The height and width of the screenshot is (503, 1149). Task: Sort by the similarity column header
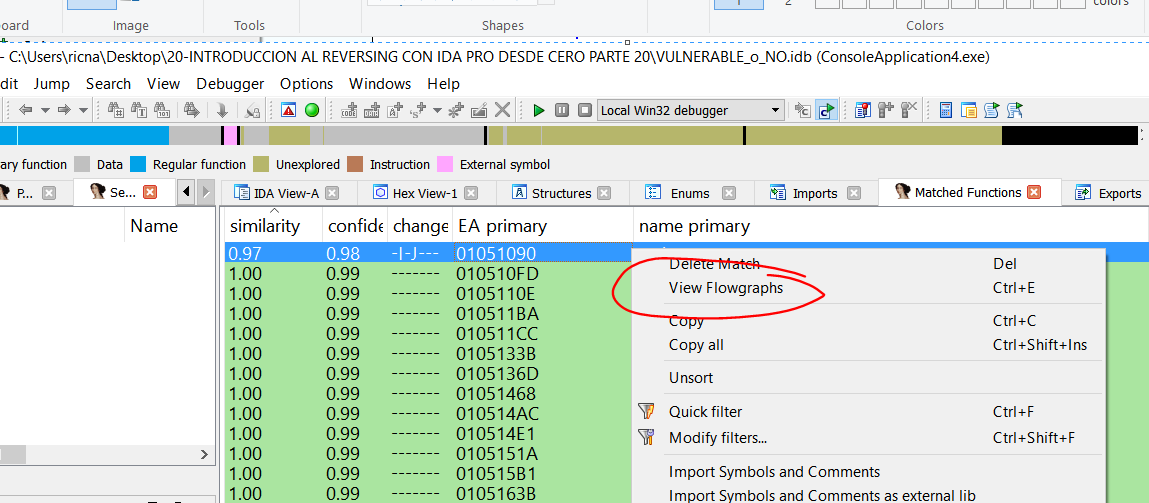point(265,226)
